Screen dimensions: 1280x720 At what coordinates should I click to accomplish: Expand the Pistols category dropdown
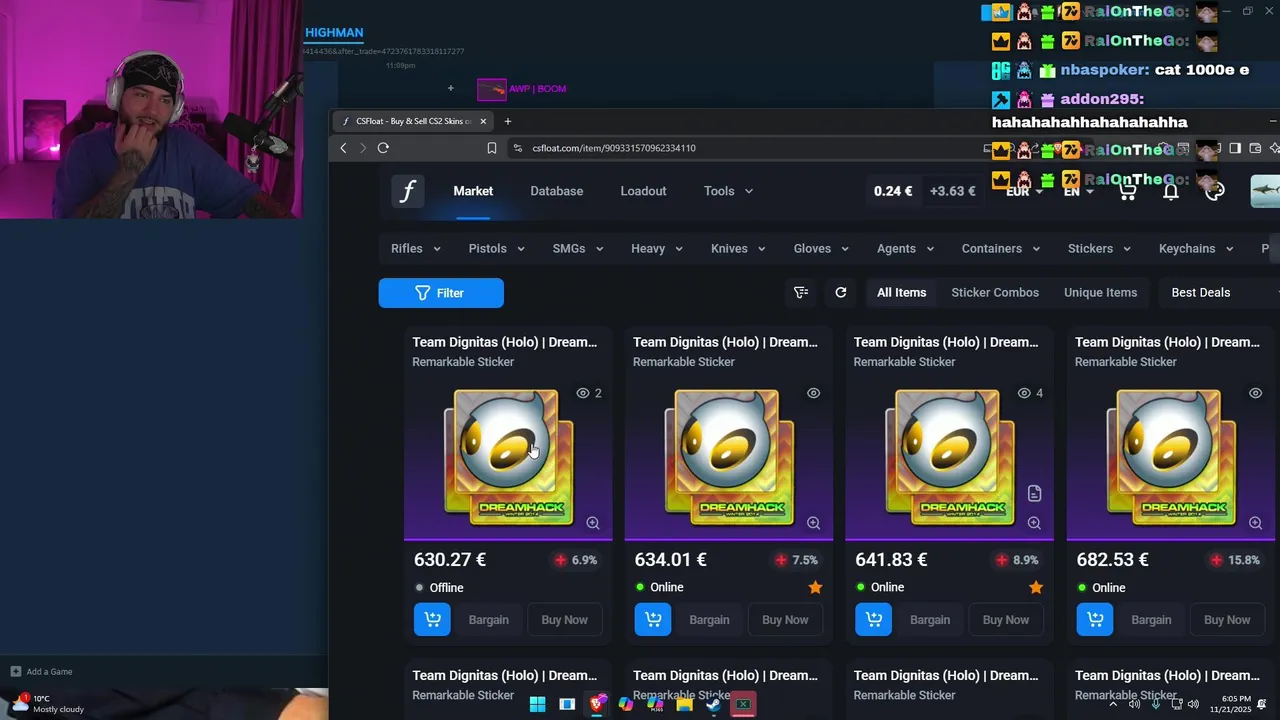[497, 248]
